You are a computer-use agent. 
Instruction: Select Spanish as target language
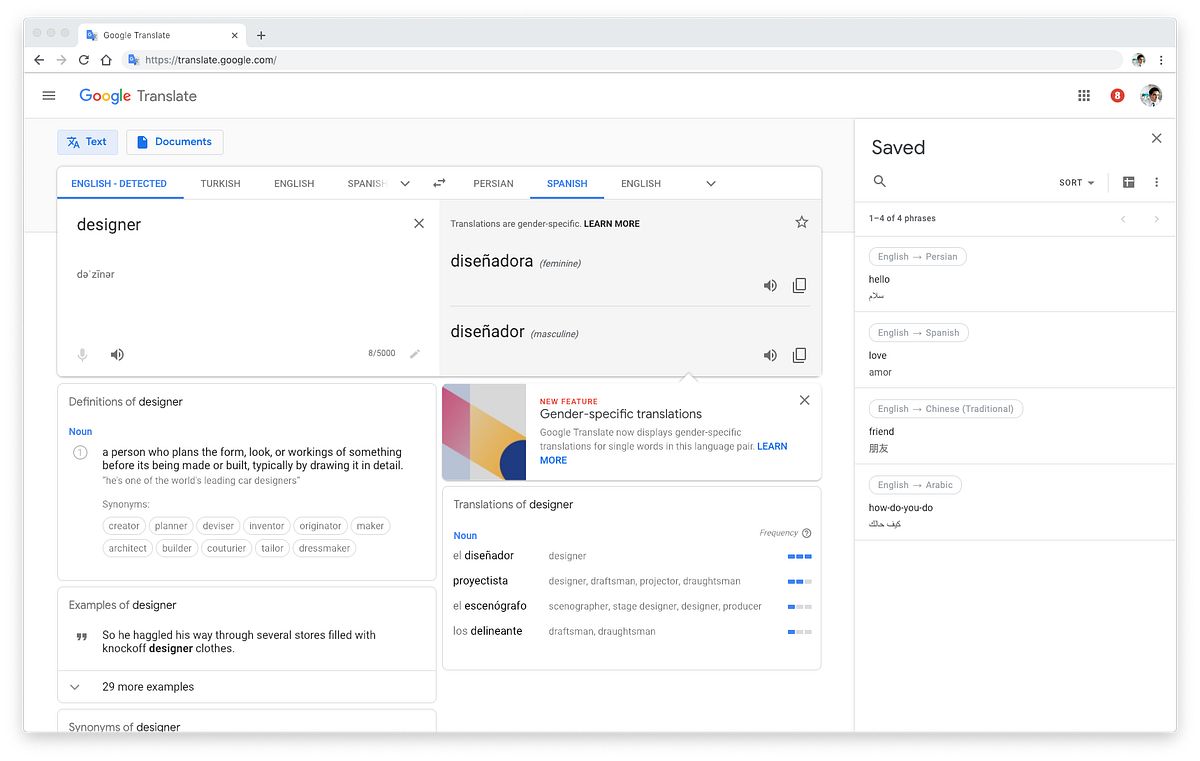(567, 184)
